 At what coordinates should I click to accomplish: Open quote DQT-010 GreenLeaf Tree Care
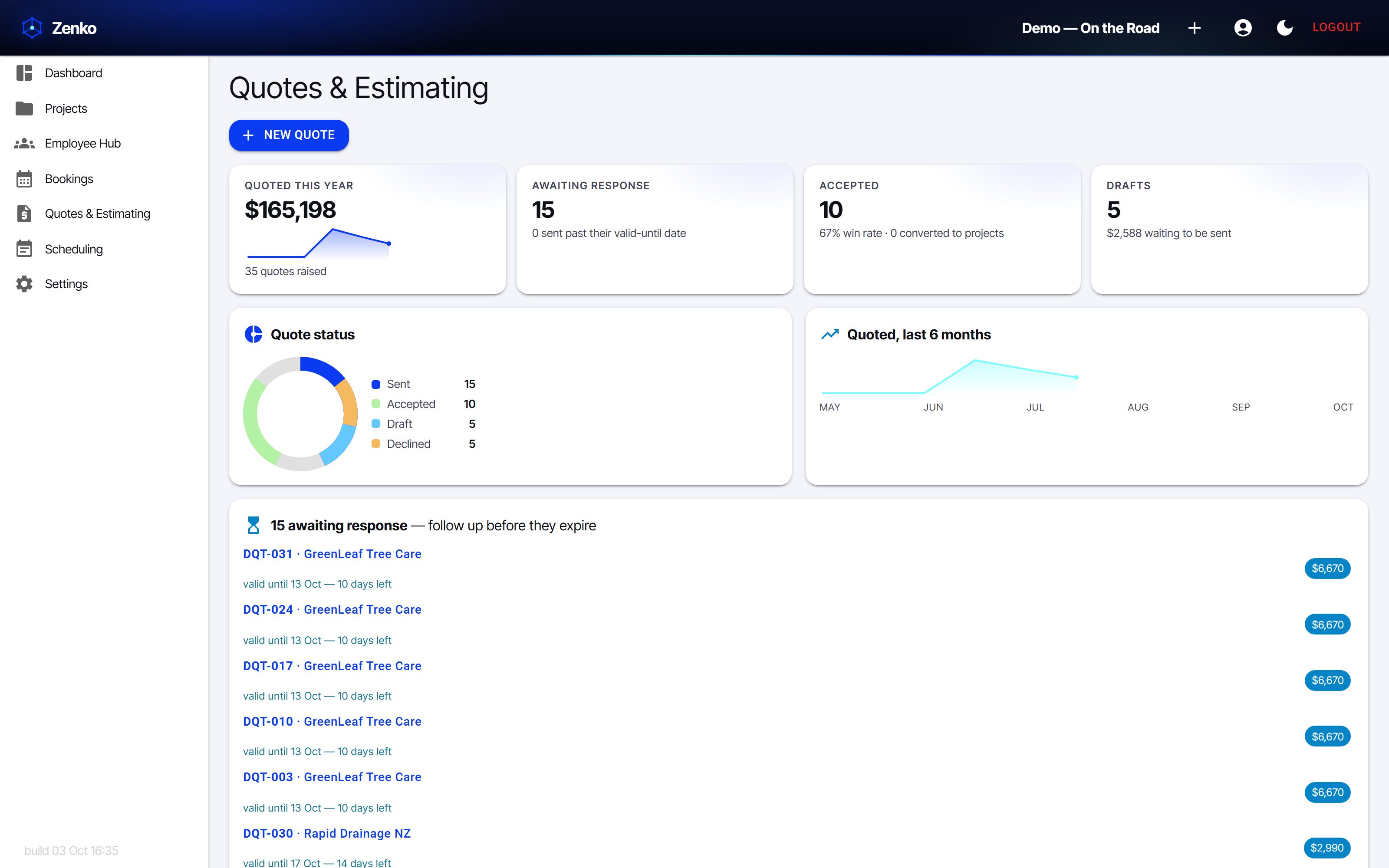(x=332, y=722)
